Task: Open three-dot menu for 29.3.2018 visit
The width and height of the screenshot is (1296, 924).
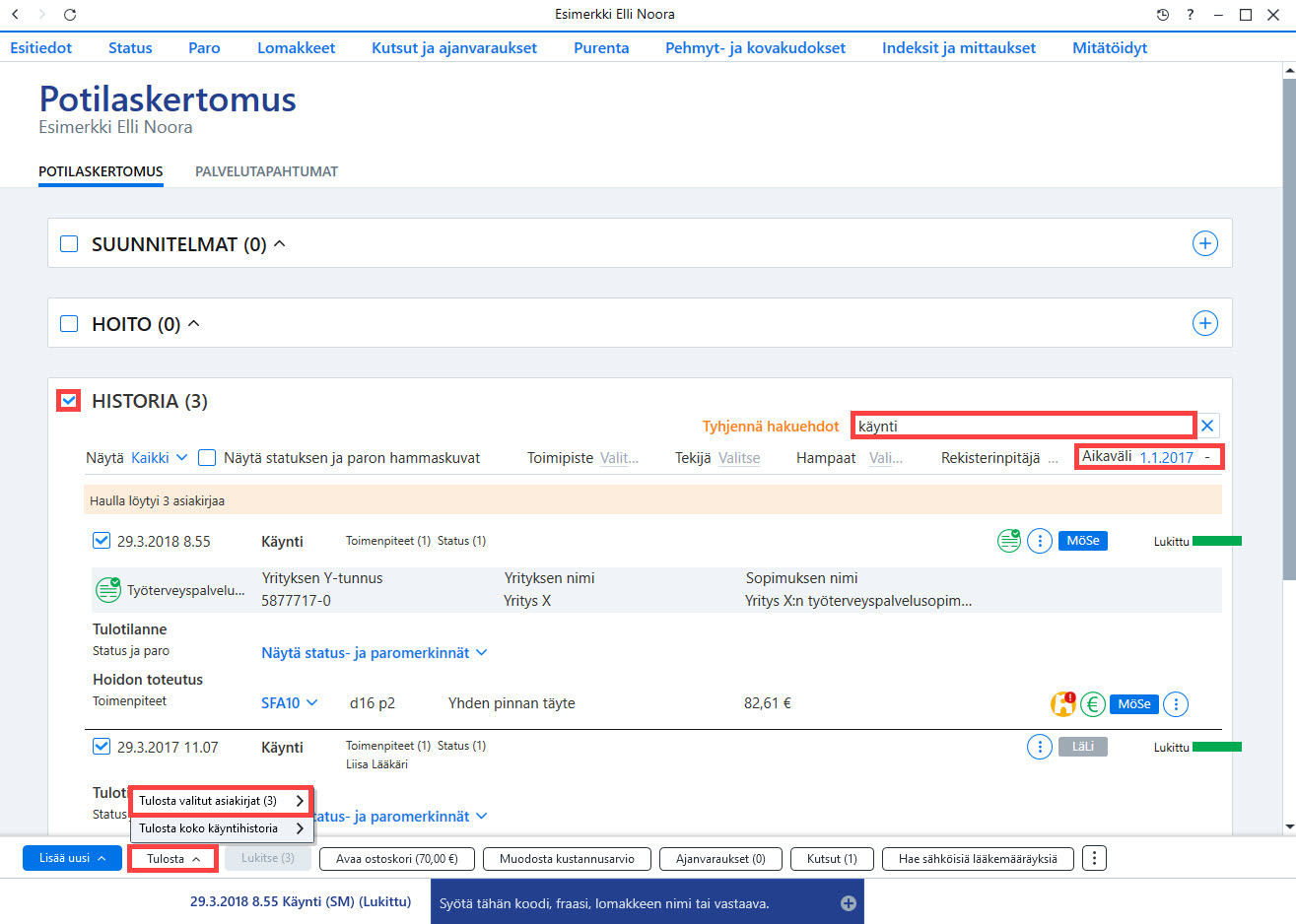Action: pos(1040,541)
